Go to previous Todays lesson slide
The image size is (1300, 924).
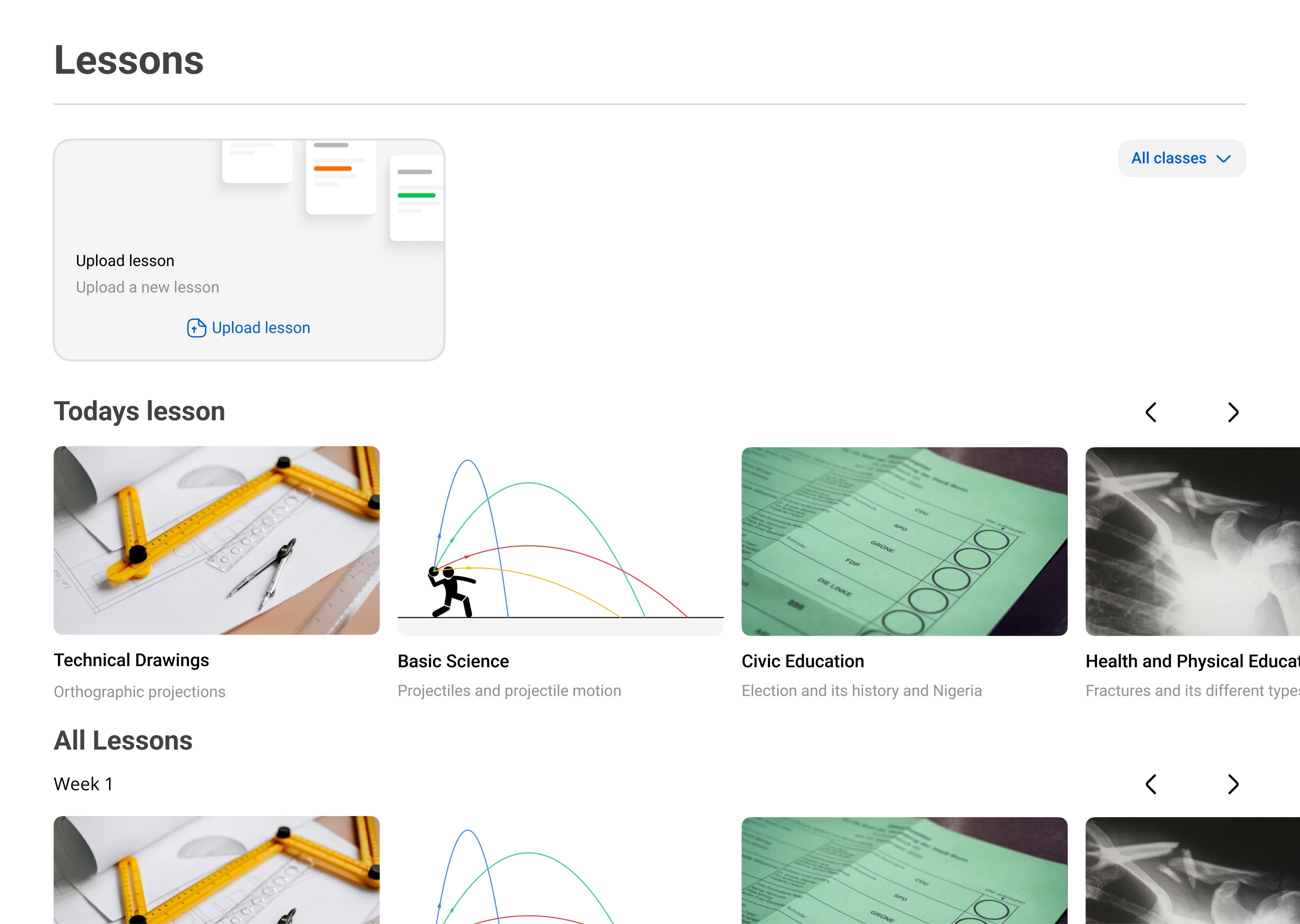pos(1150,412)
